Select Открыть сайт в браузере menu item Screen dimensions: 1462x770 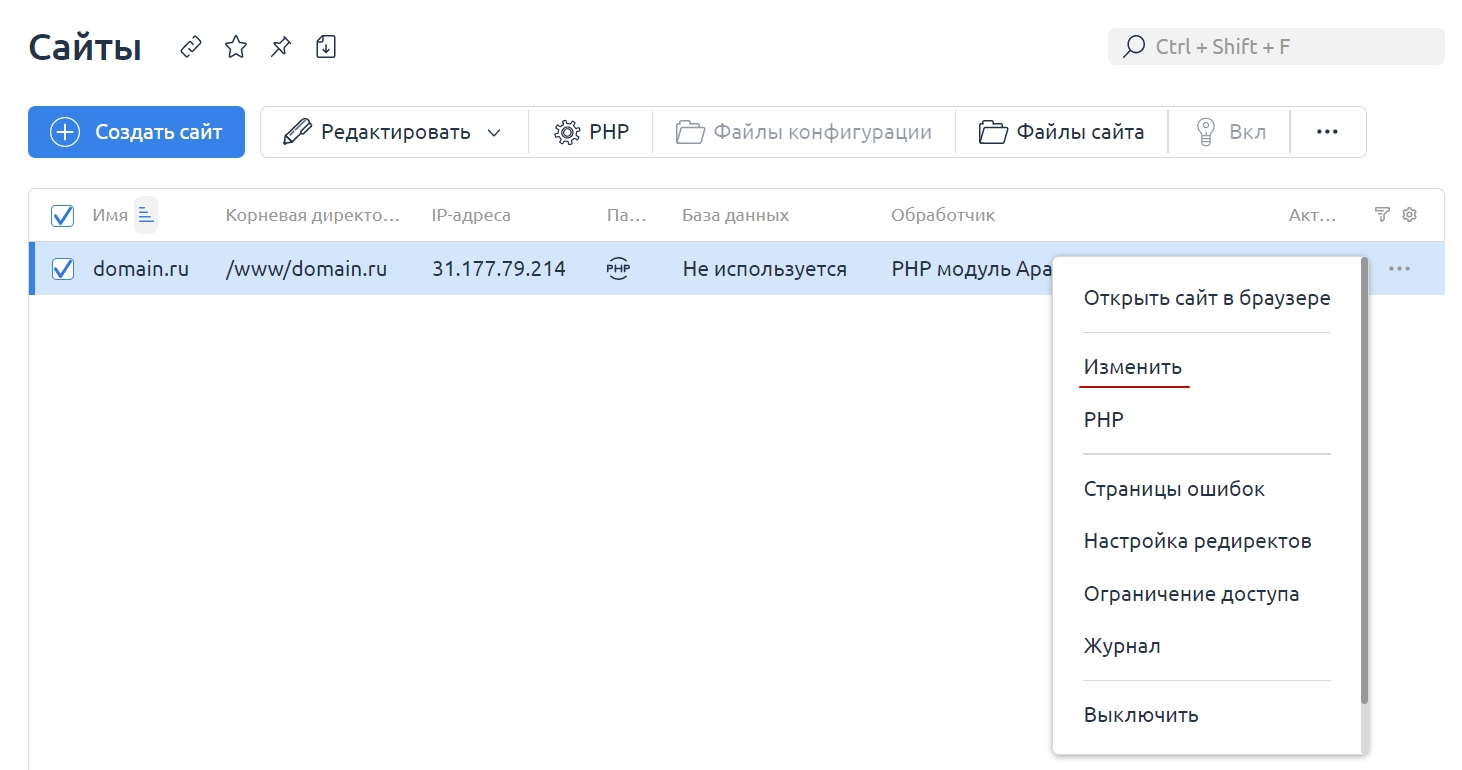1207,298
